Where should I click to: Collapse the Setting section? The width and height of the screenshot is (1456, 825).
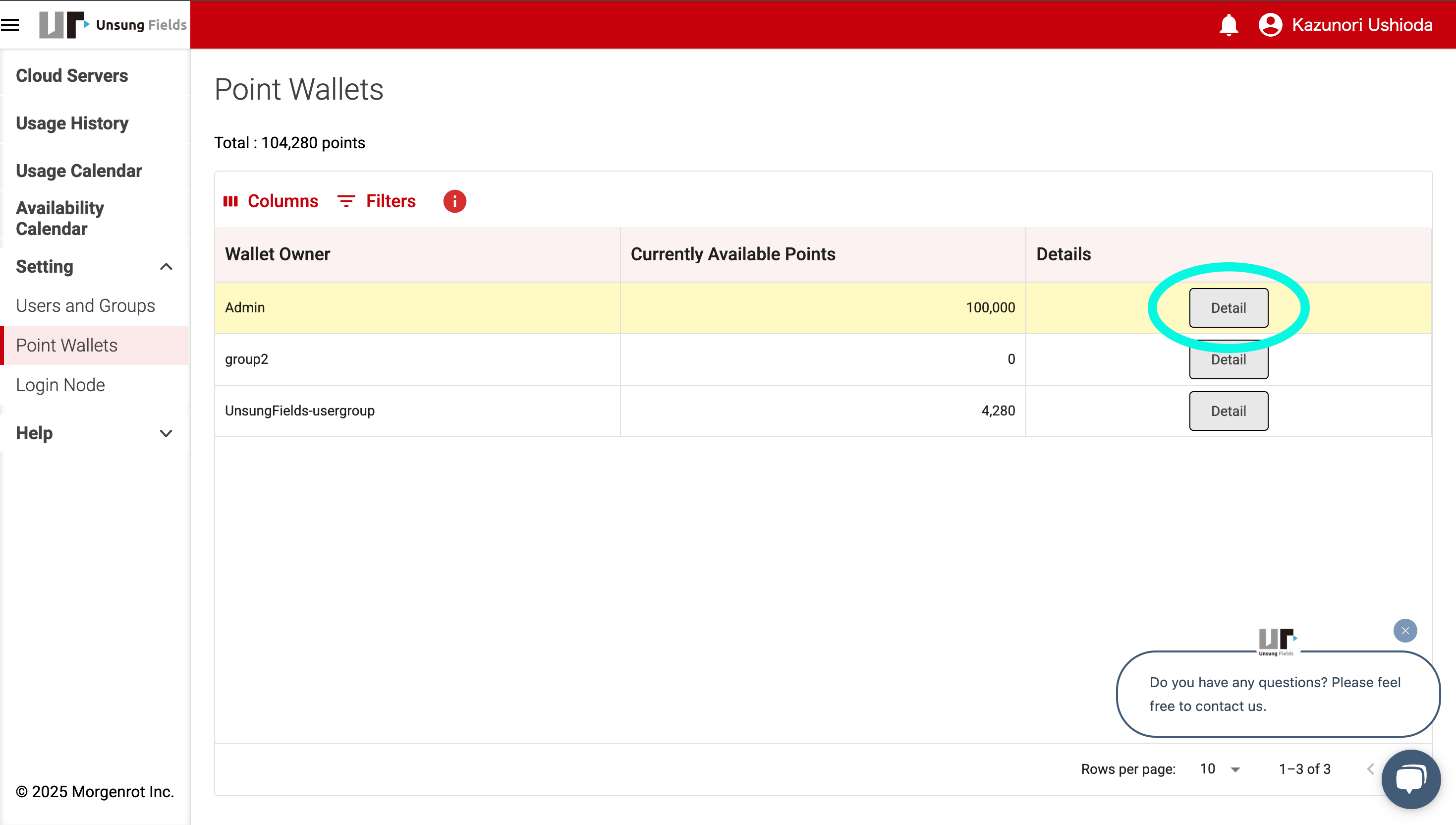pos(166,266)
